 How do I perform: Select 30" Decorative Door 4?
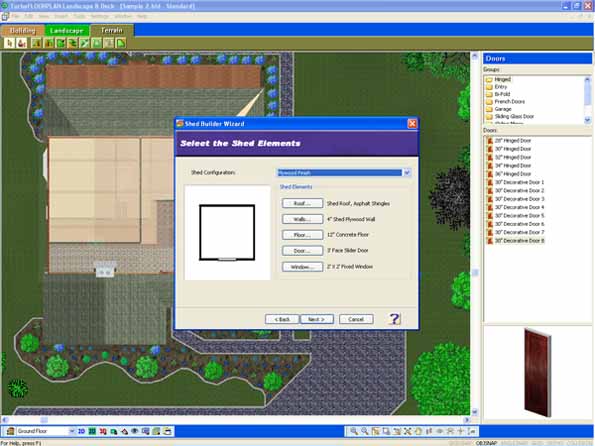(x=519, y=207)
